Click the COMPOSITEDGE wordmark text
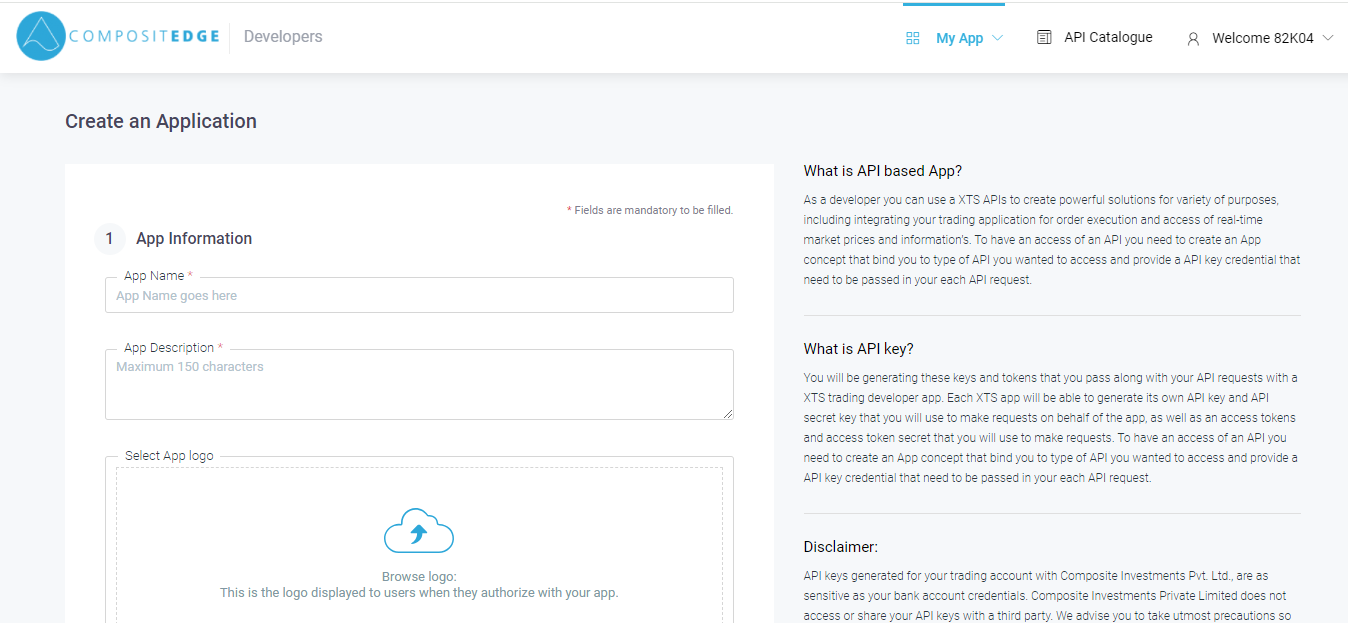This screenshot has height=623, width=1348. pyautogui.click(x=144, y=37)
